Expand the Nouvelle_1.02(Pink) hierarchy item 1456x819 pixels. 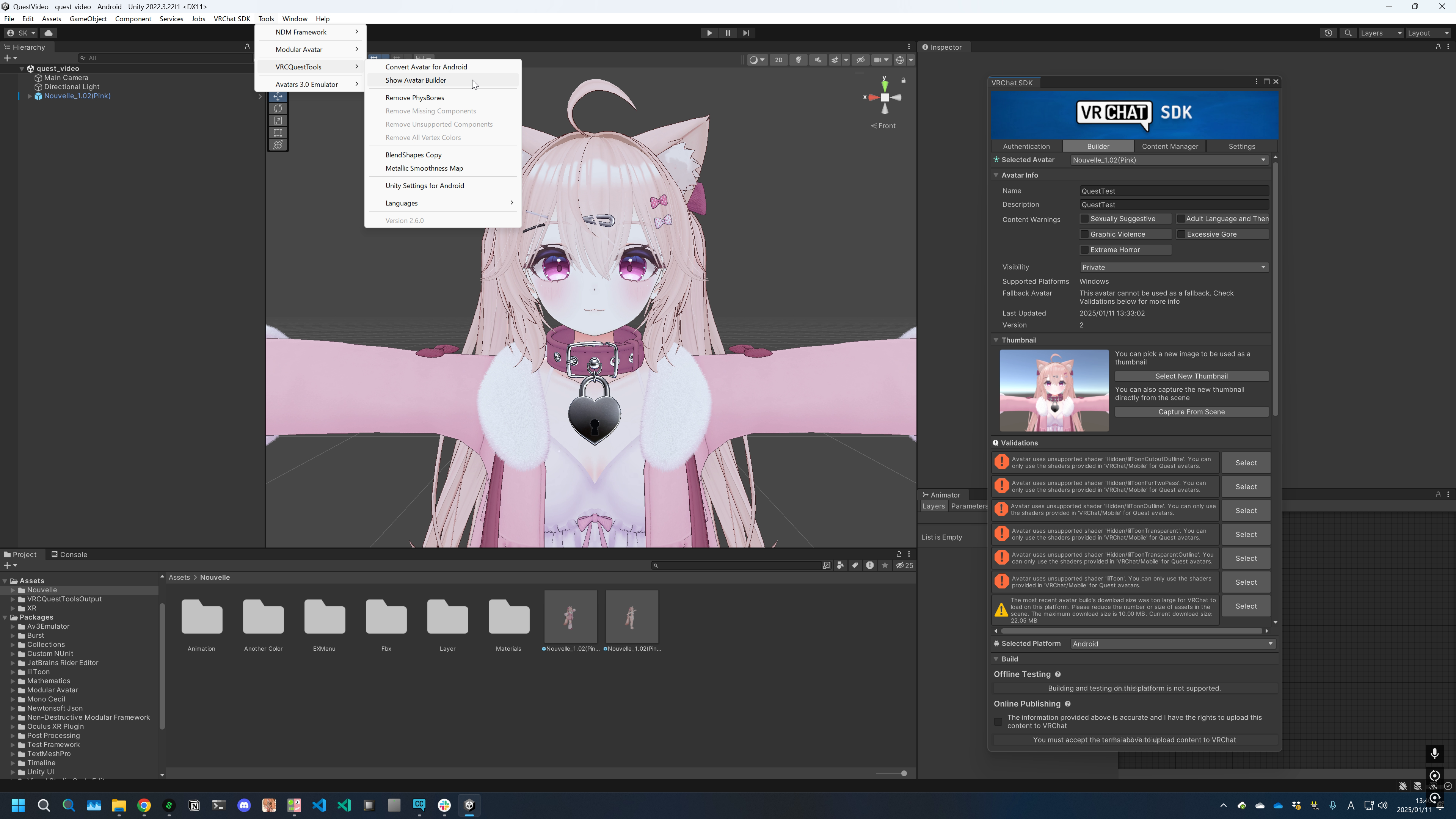click(30, 96)
